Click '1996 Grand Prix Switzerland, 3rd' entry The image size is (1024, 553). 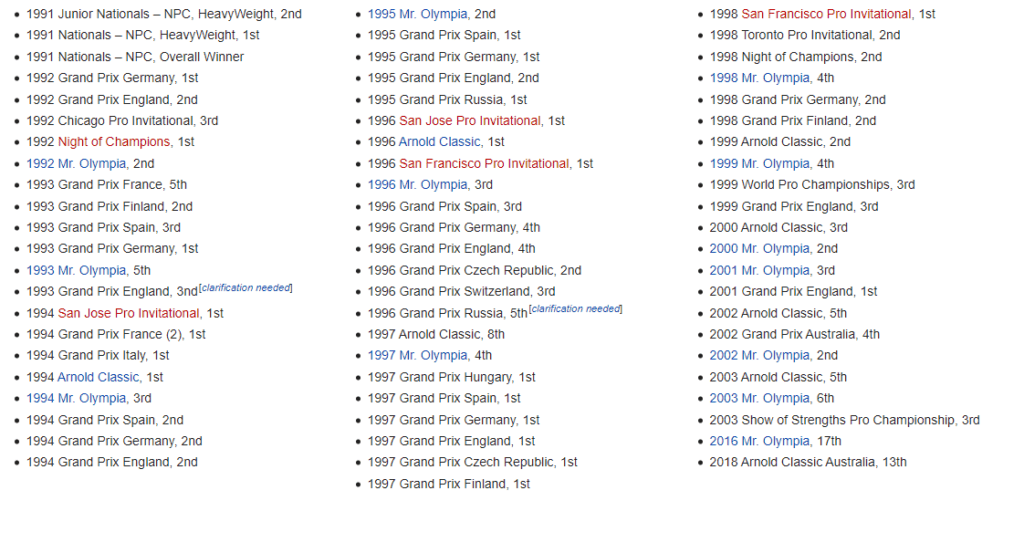(x=462, y=291)
